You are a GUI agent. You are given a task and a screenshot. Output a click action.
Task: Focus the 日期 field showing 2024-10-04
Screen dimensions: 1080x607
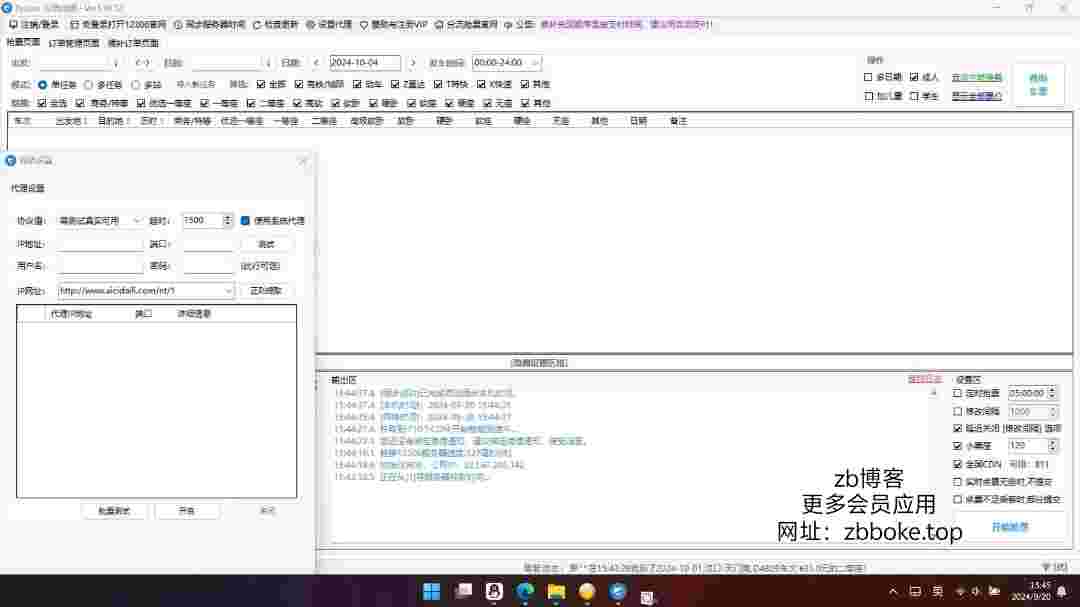[364, 63]
